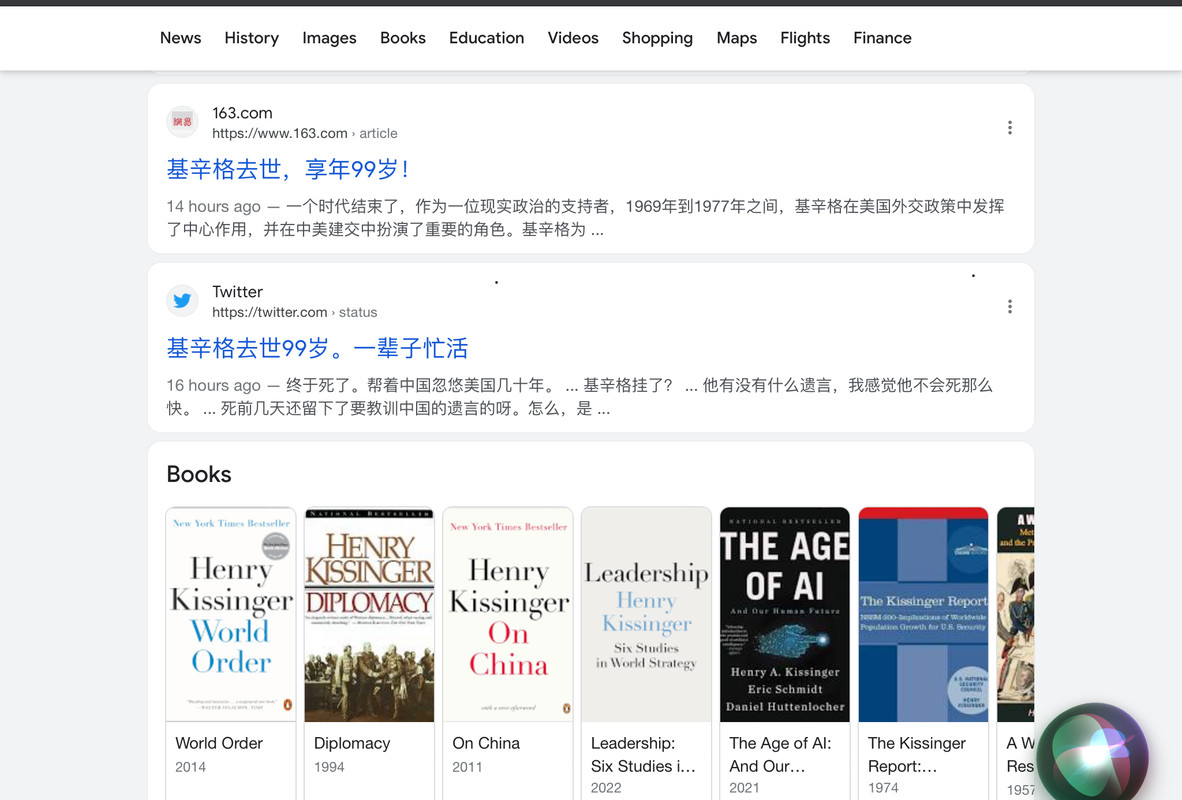Open the Maps tab
The height and width of the screenshot is (800, 1182).
[736, 38]
